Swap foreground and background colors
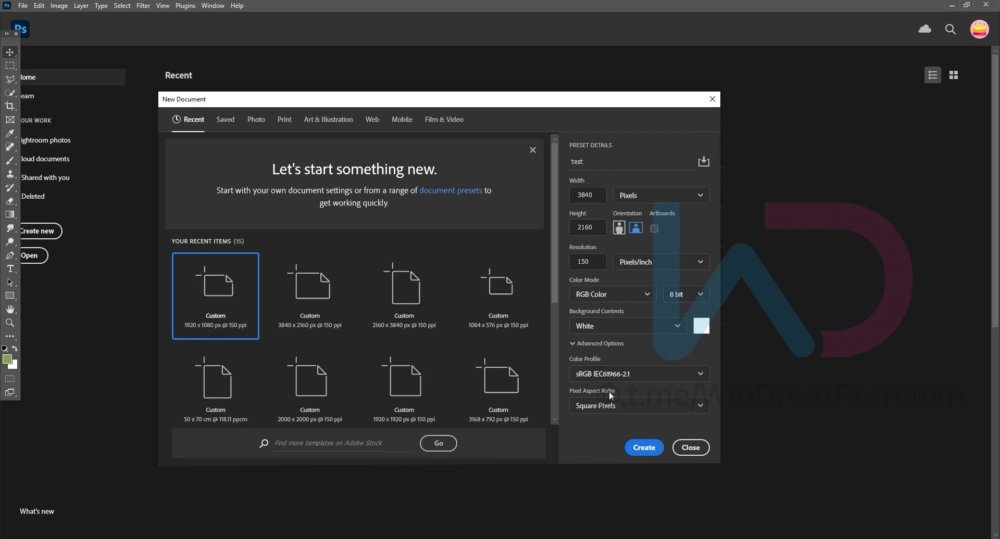 pos(15,349)
